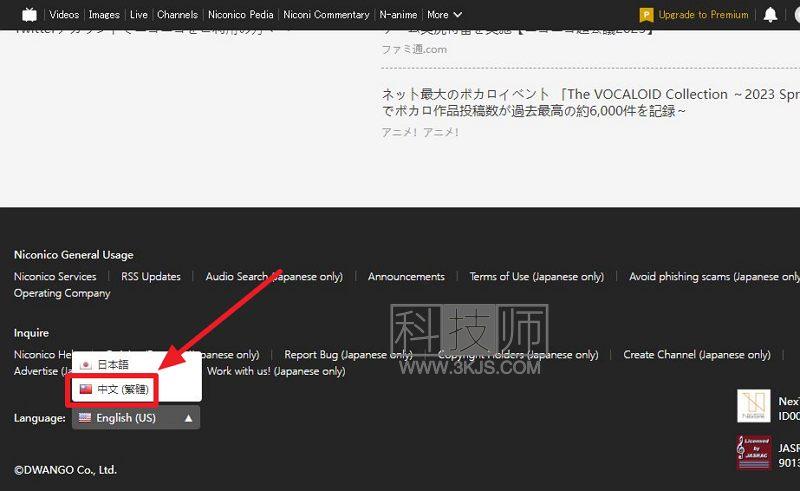The width and height of the screenshot is (800, 491).
Task: Open Audio Search (Japanese only) link
Action: (x=274, y=277)
